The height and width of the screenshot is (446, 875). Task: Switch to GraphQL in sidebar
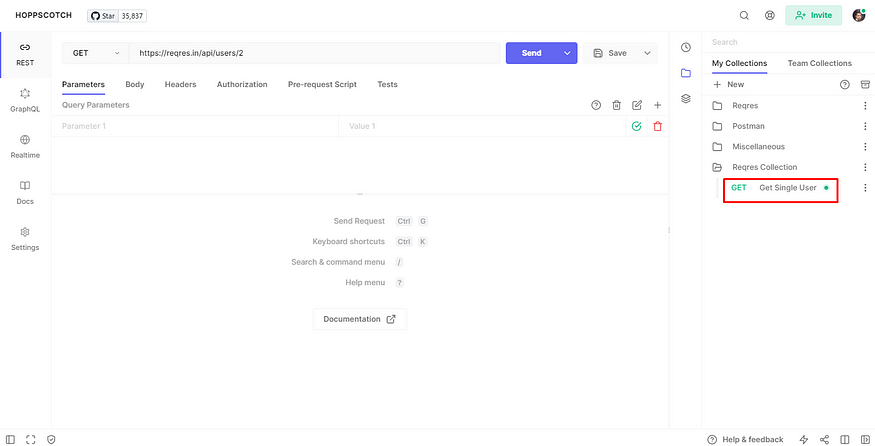coord(25,100)
